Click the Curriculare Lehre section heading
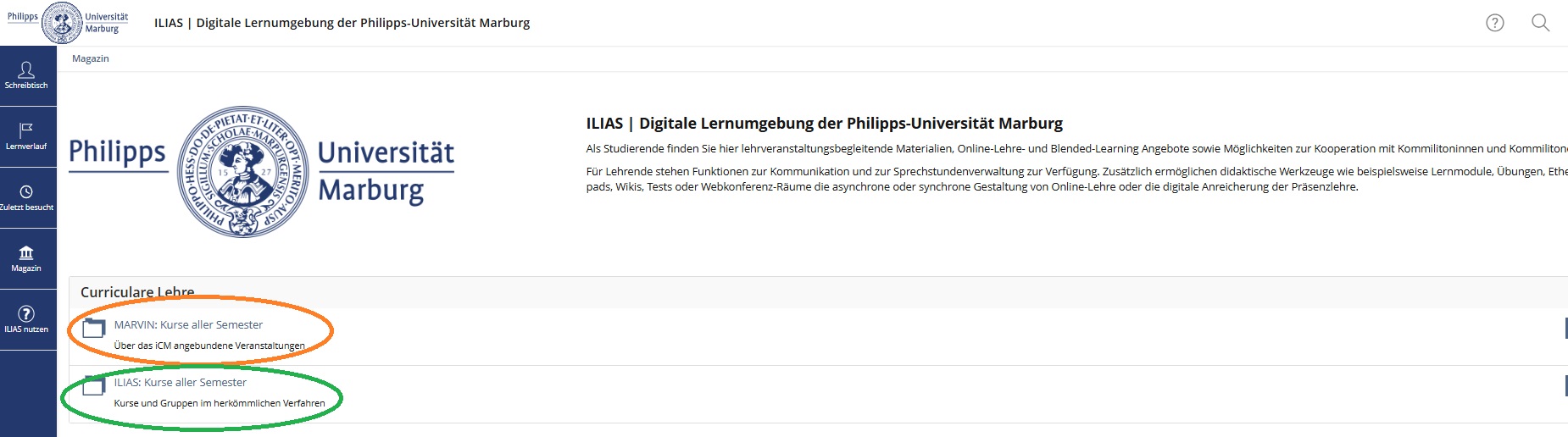Viewport: 1568px width, 437px height. pyautogui.click(x=137, y=292)
